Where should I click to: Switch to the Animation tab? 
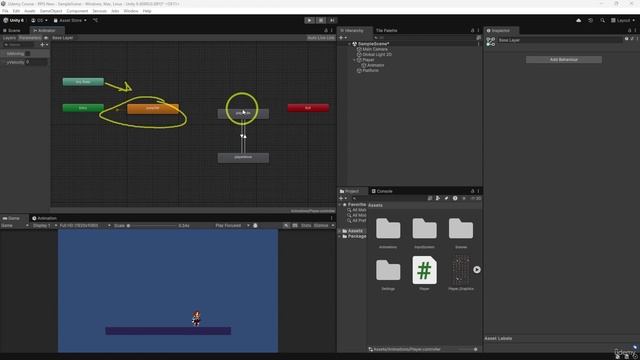click(x=44, y=218)
